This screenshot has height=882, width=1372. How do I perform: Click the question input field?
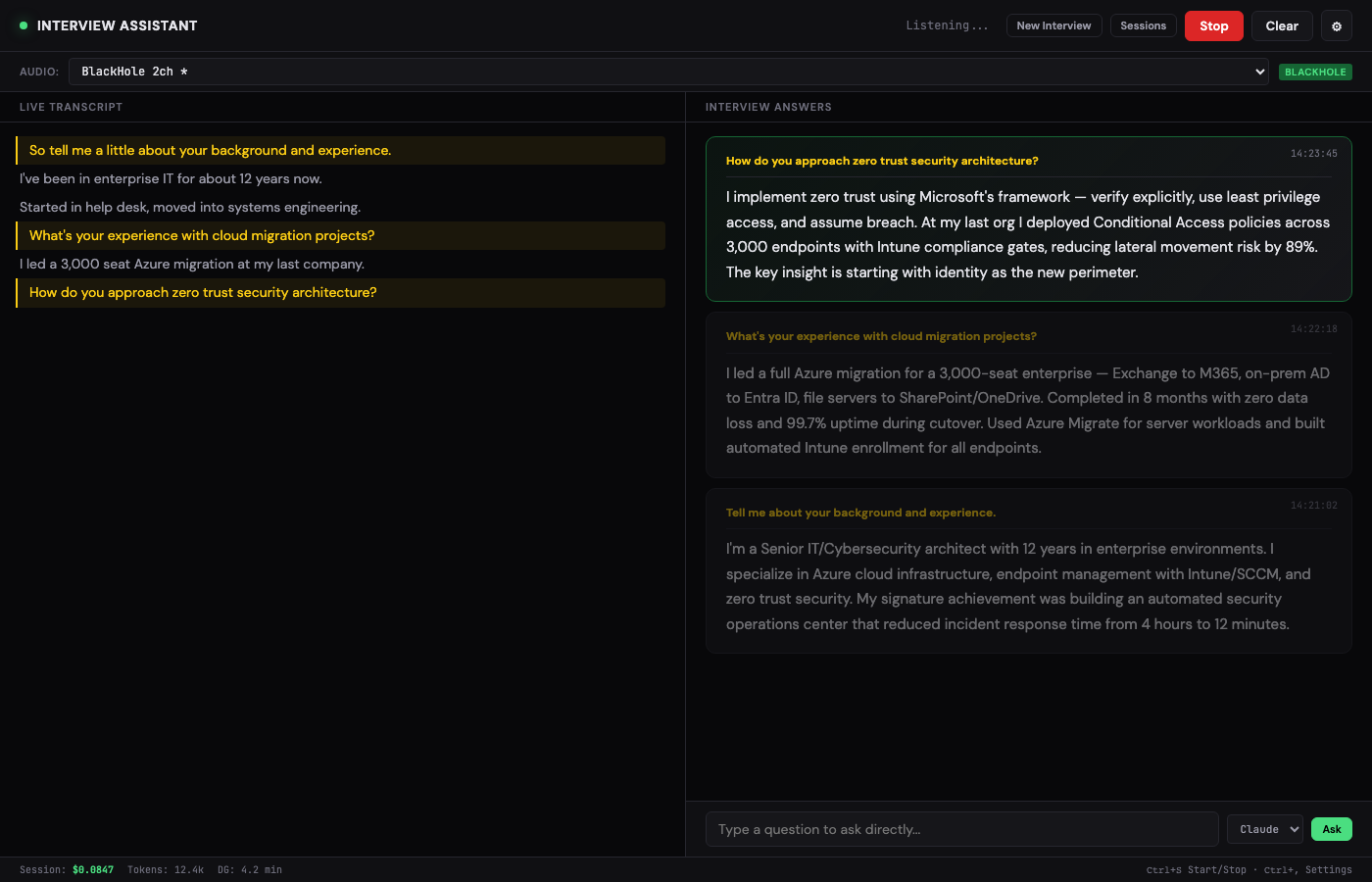(x=960, y=828)
